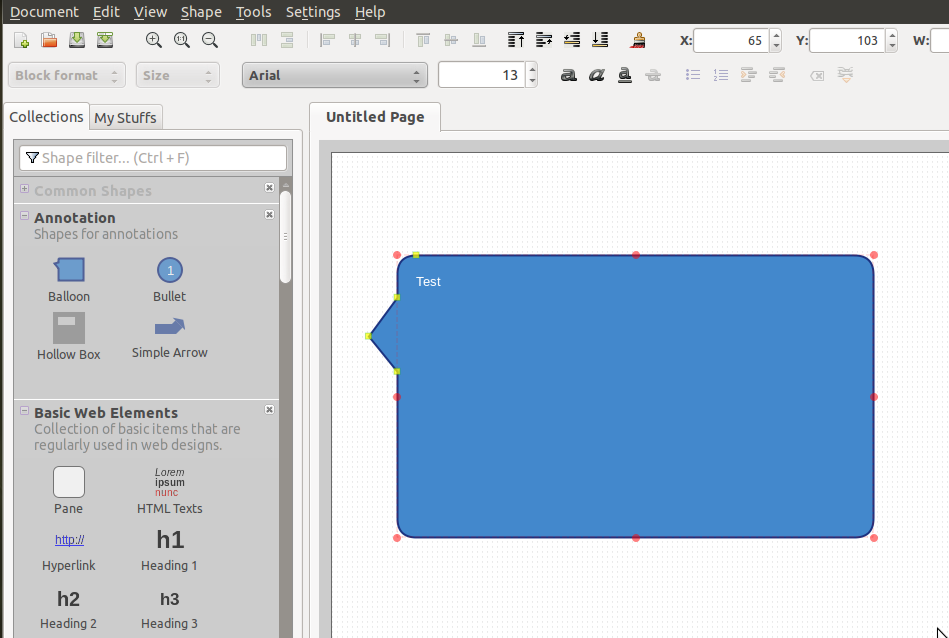Reset zoom to actual size 1:1
This screenshot has width=949, height=638.
pos(182,40)
